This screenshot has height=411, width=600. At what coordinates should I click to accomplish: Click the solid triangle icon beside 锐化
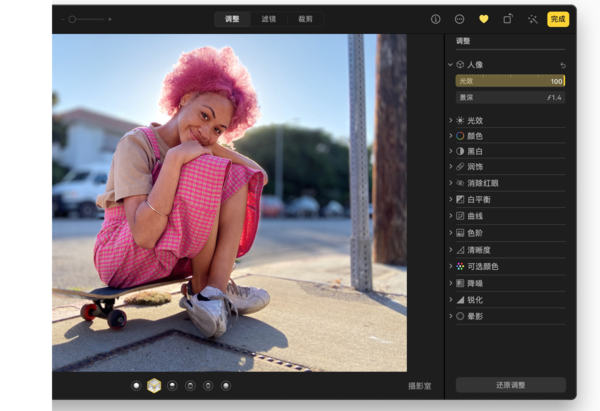coord(460,300)
